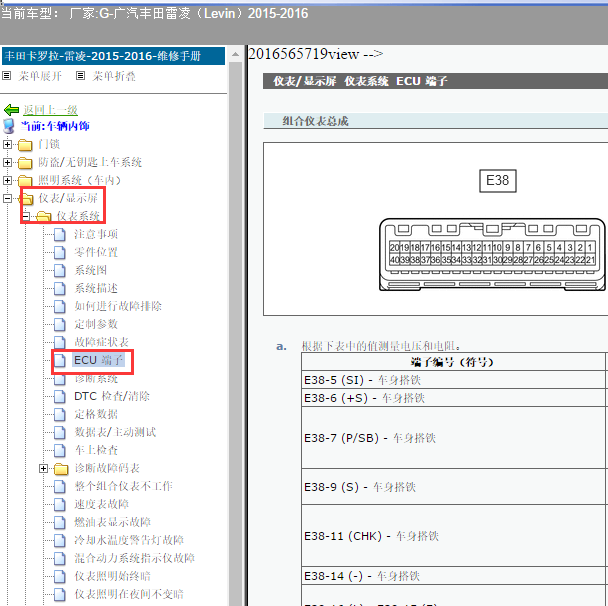Select the 仪表系统 folder node

[x=78, y=216]
